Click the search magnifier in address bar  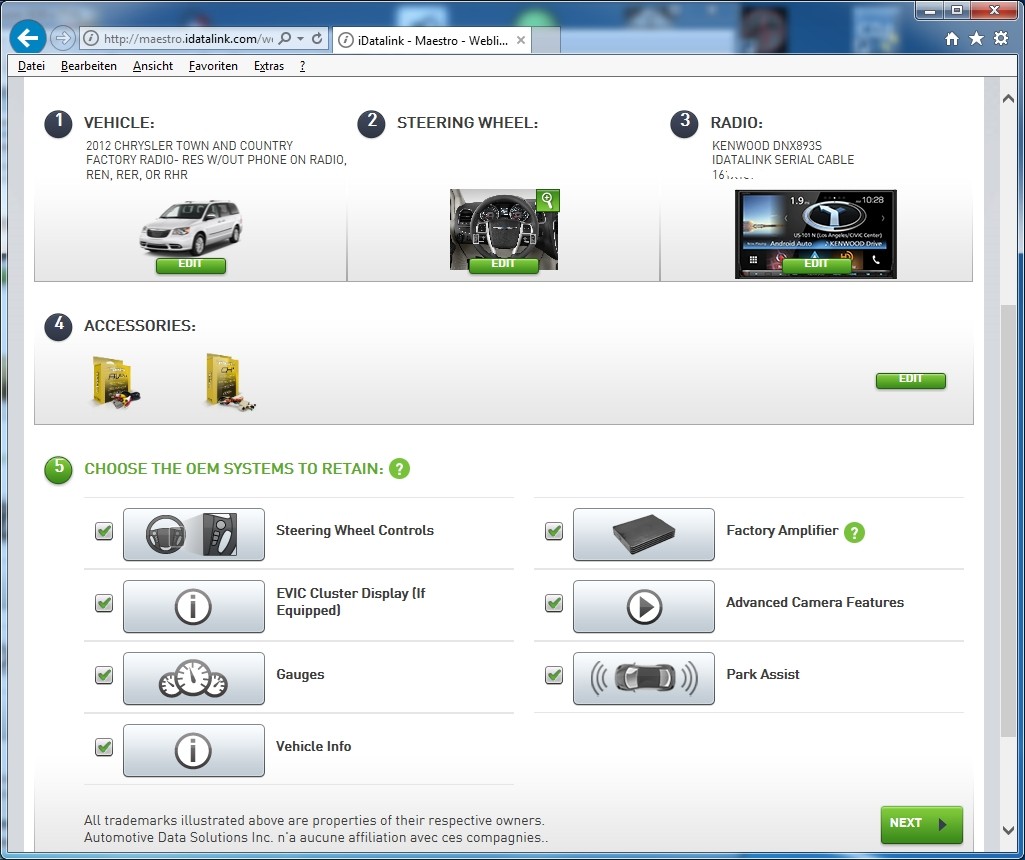[x=284, y=39]
